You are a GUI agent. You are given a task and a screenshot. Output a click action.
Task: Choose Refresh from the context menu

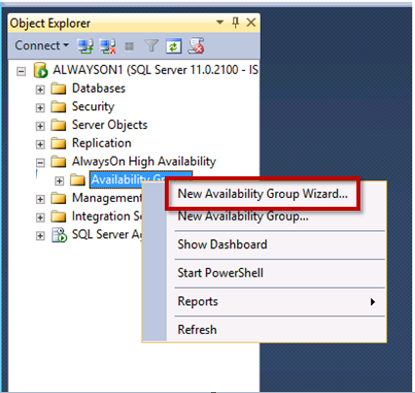(x=197, y=330)
